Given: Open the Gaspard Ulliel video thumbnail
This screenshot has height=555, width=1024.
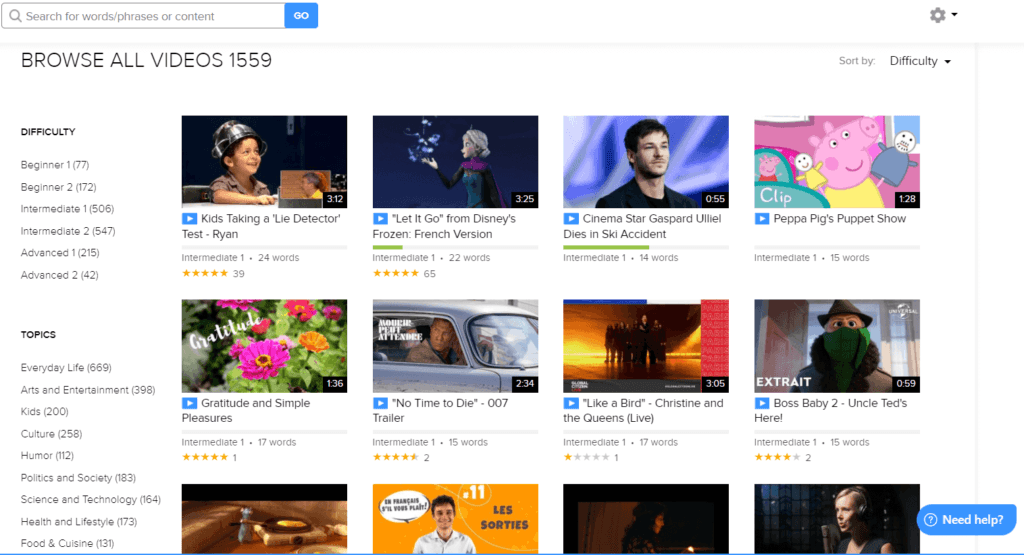Looking at the screenshot, I should [646, 162].
